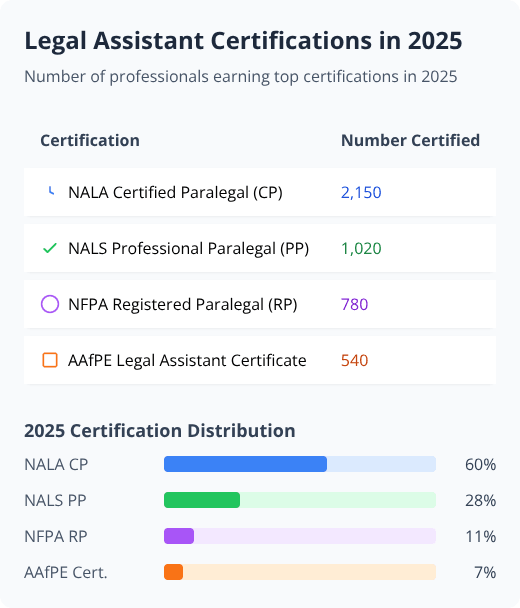Click the 60% percentage value
520x608 pixels.
point(480,465)
